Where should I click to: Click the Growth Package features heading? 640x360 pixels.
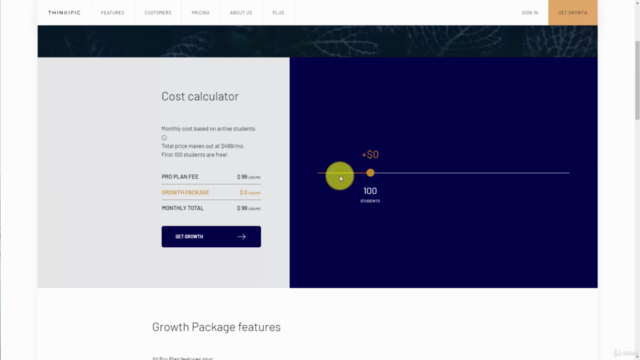coord(216,327)
